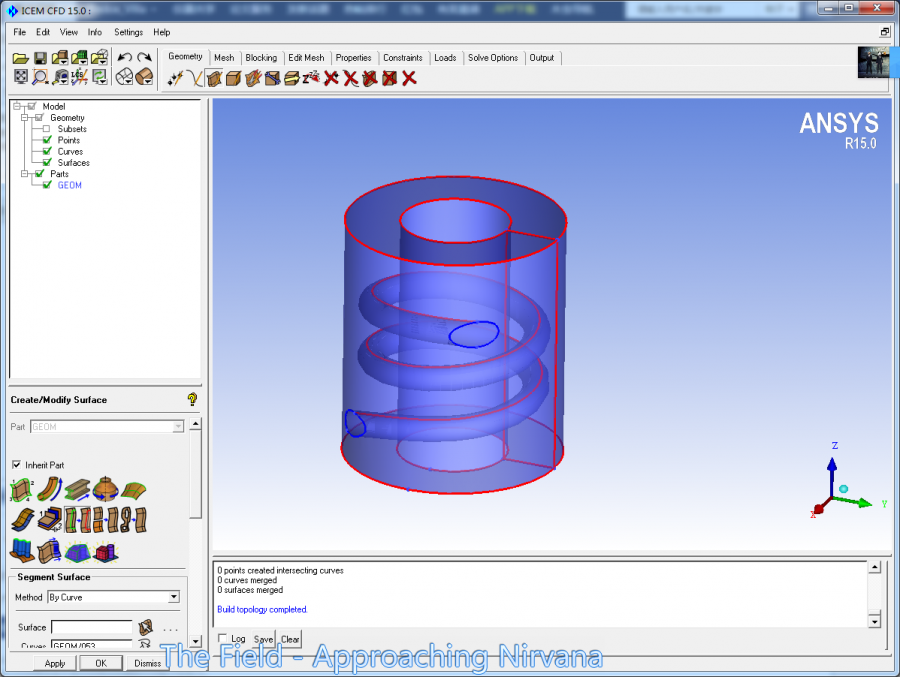The height and width of the screenshot is (677, 900).
Task: Toggle the Model checkbox in tree
Action: pyautogui.click(x=32, y=106)
